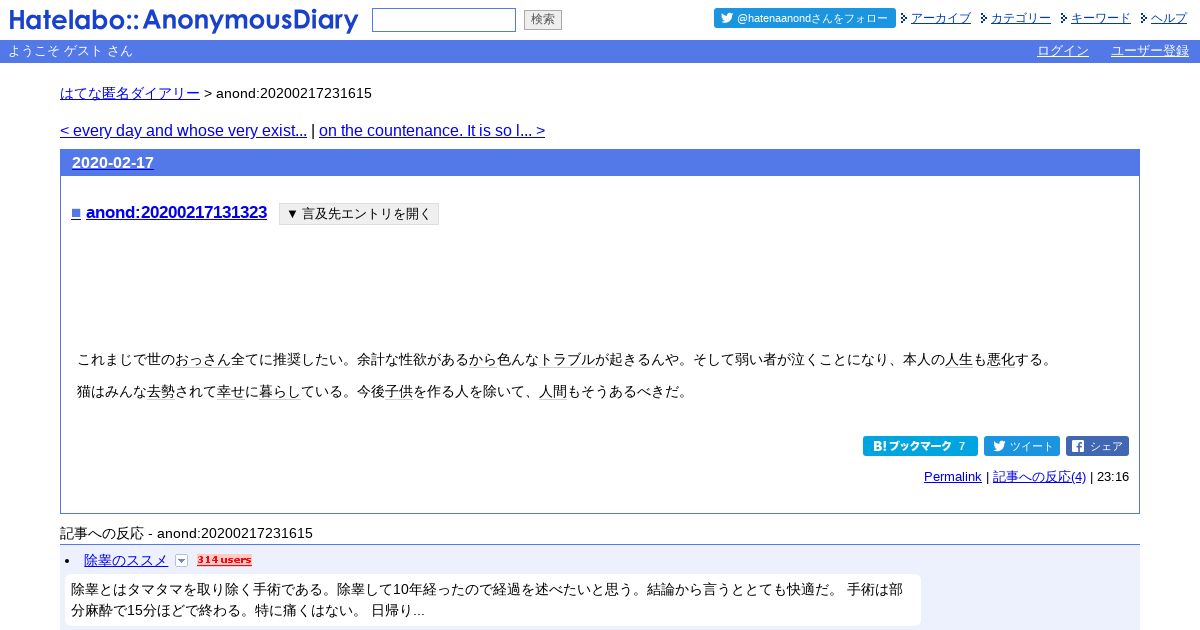Click the Hatelabo AnonymousDiary logo

[x=184, y=20]
